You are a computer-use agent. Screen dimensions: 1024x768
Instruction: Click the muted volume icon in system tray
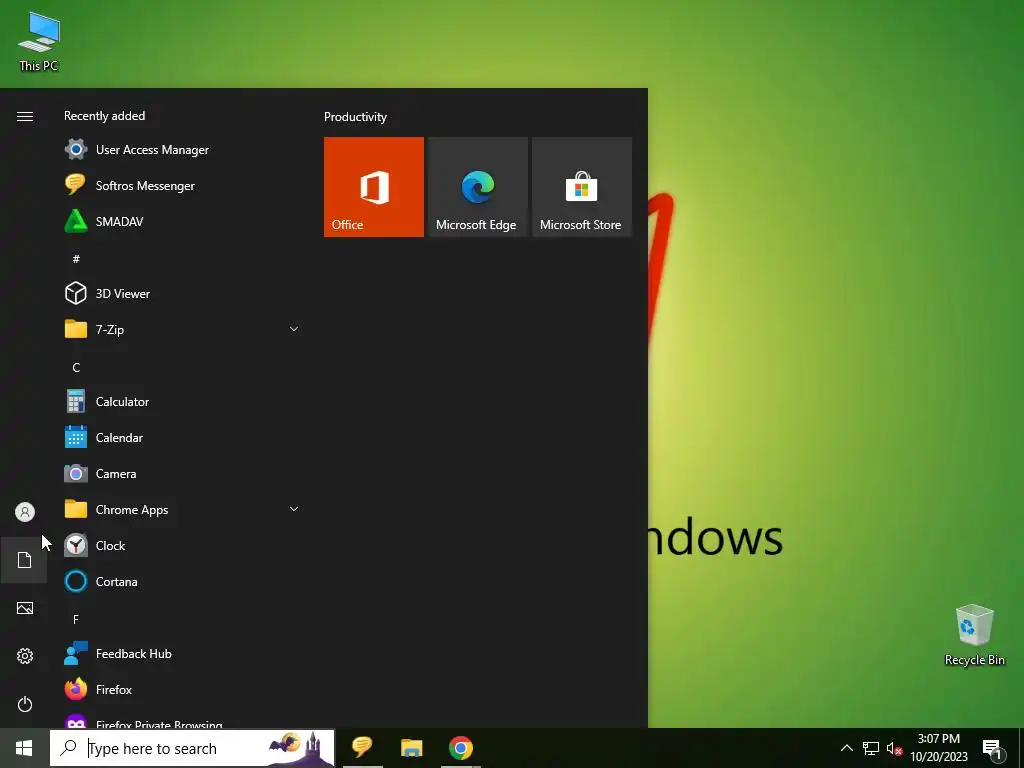[894, 748]
